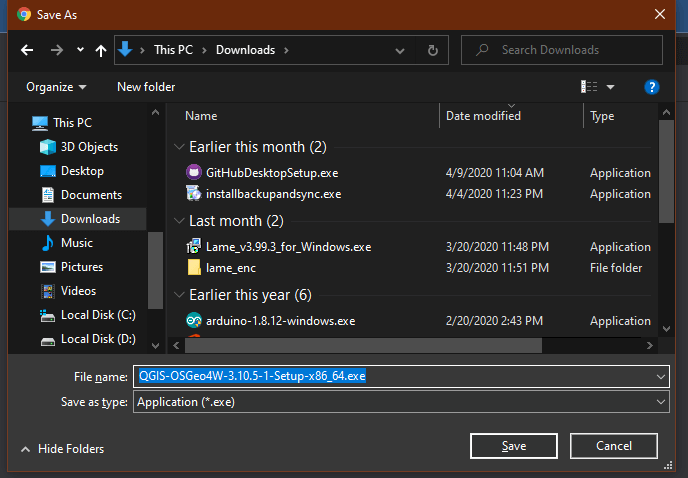Open the 'Save as type' combo box
Viewport: 688px width, 478px height.
tap(401, 402)
